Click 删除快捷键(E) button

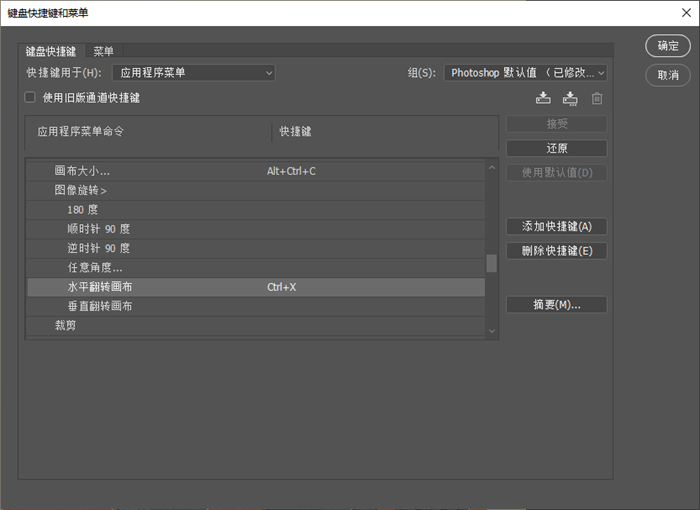tap(556, 251)
